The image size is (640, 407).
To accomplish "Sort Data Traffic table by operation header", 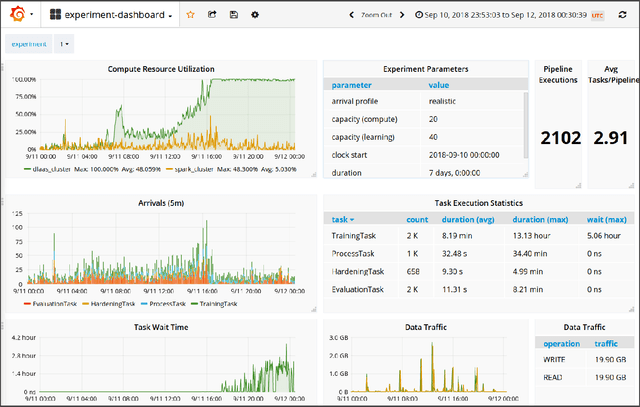I will tap(561, 343).
